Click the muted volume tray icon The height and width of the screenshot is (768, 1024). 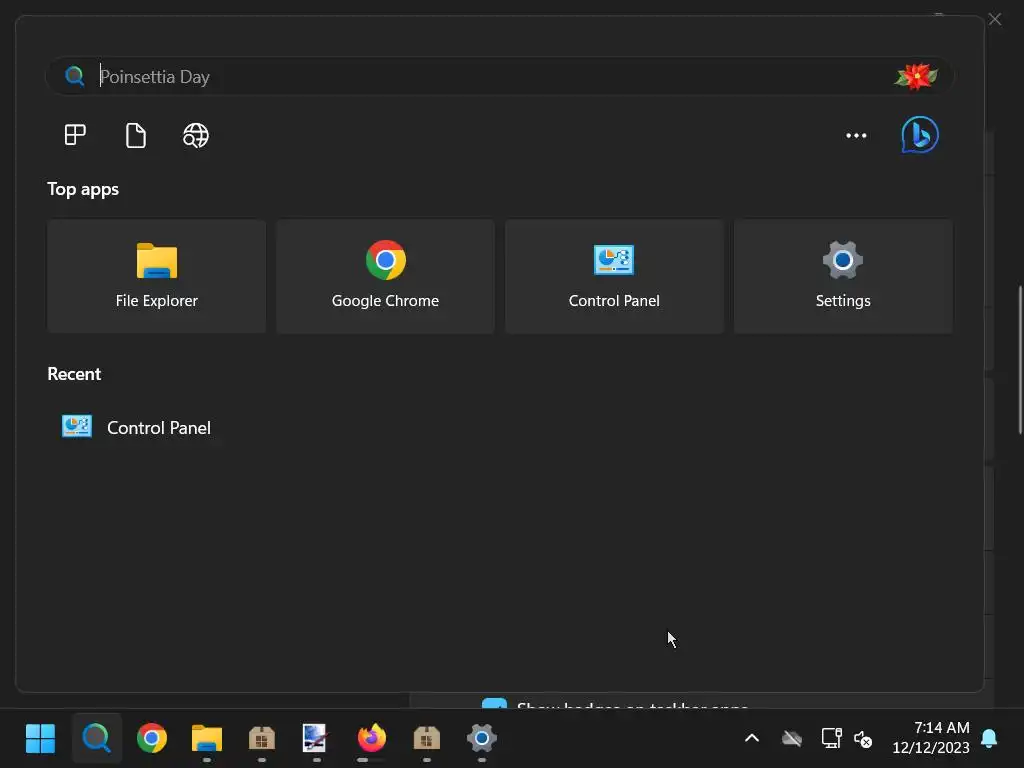pos(863,739)
